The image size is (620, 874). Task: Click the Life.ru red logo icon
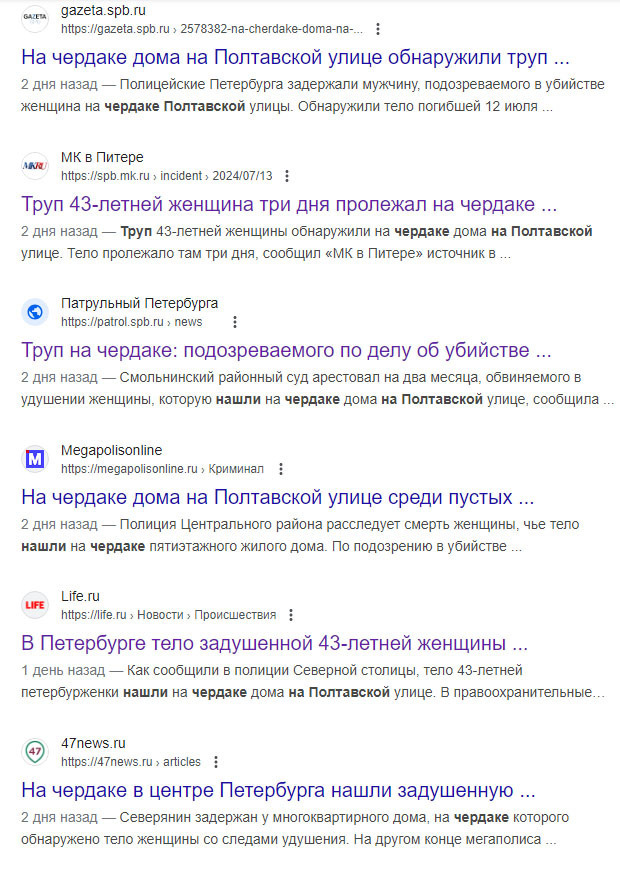(x=35, y=605)
